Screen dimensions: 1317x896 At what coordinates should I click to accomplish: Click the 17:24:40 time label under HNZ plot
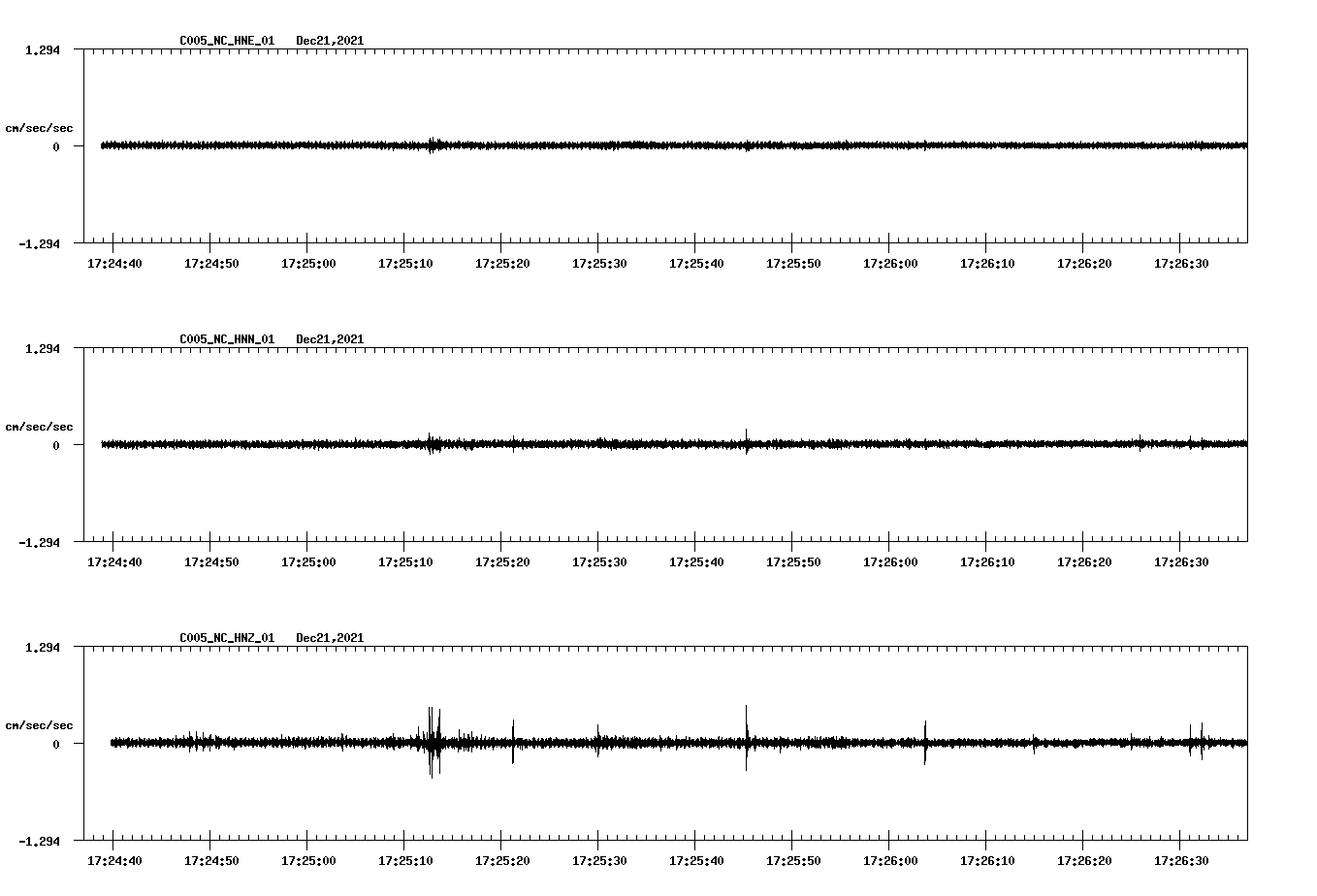tap(114, 861)
